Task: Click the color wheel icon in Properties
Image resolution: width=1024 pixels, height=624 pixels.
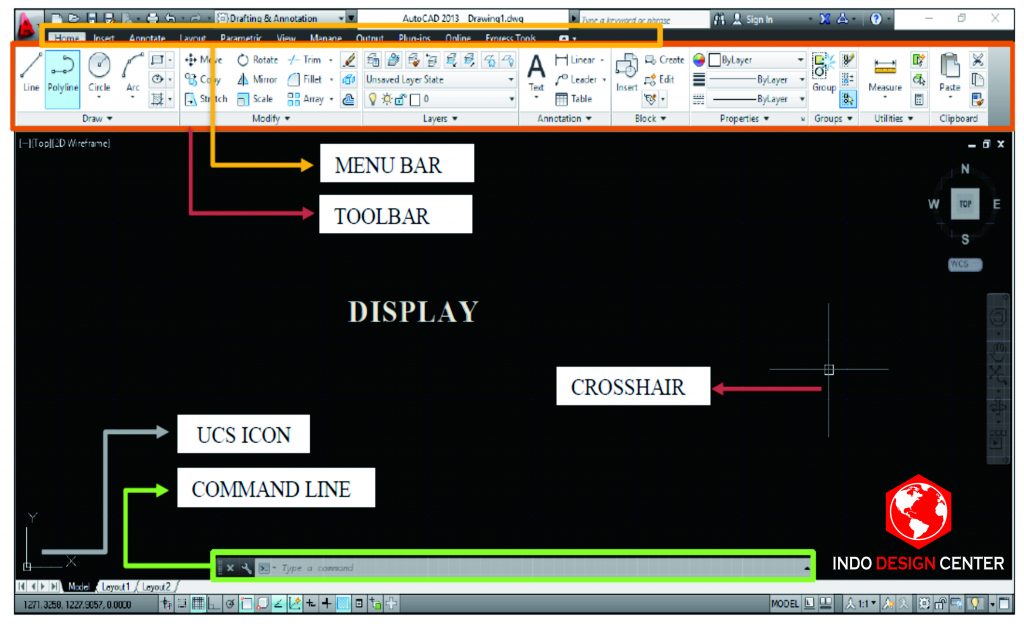Action: click(699, 60)
